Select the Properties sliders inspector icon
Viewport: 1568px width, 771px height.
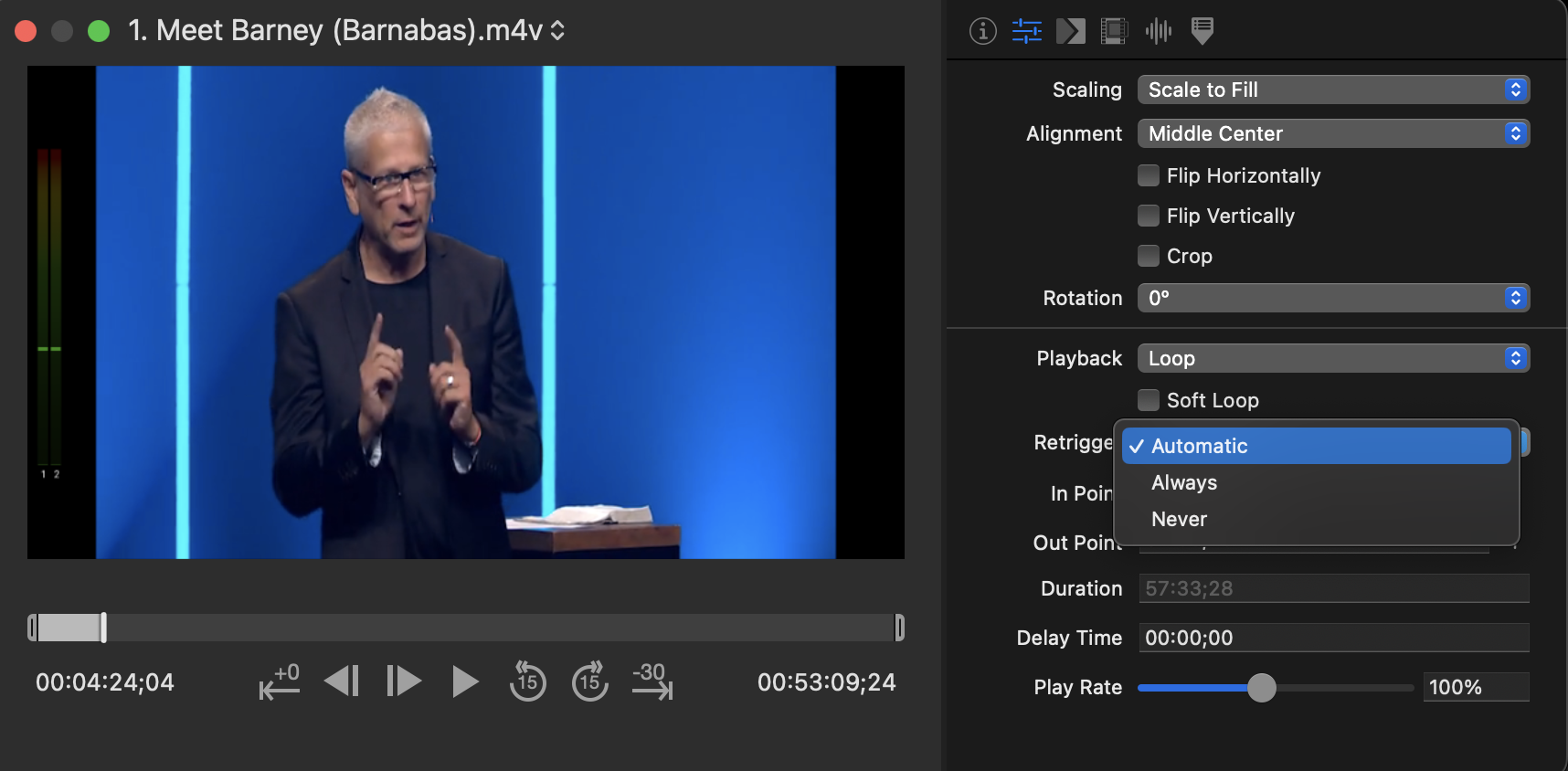pos(1026,31)
